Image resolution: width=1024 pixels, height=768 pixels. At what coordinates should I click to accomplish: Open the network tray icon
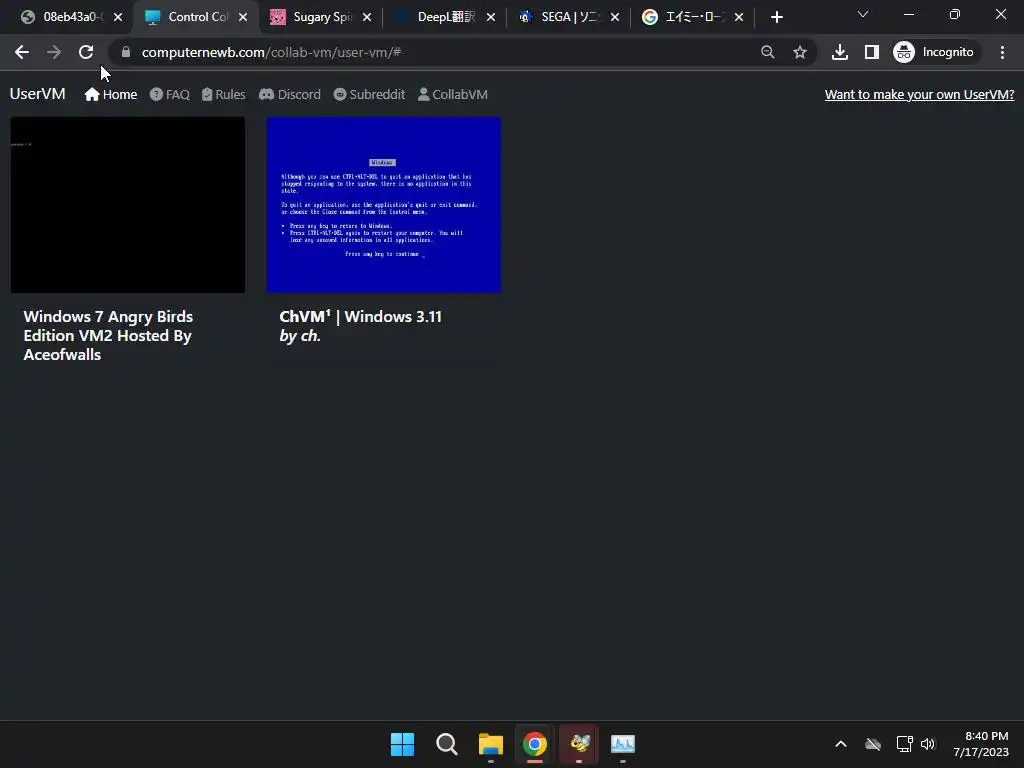pyautogui.click(x=904, y=744)
